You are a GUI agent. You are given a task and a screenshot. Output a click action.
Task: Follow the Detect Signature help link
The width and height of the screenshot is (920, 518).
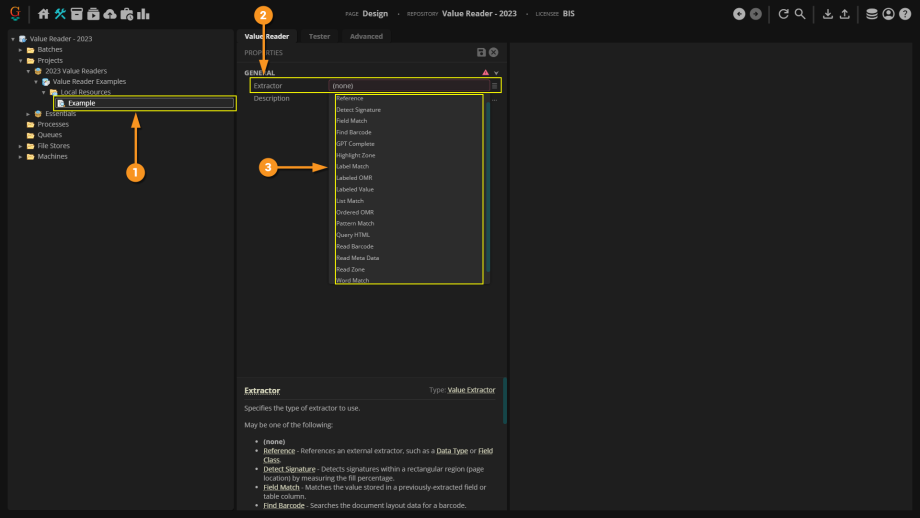[x=287, y=468]
